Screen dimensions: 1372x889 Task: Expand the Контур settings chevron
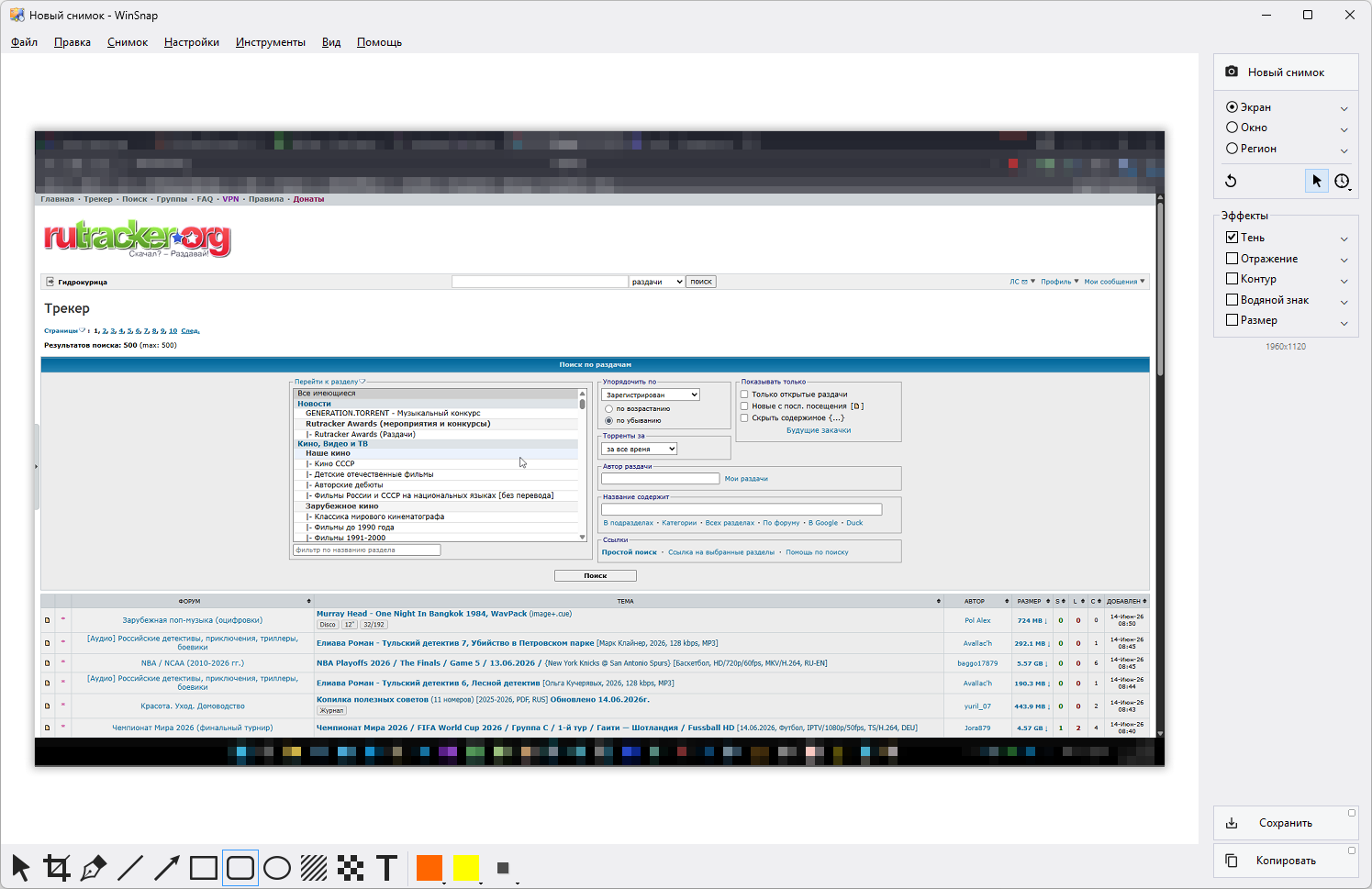pos(1344,280)
